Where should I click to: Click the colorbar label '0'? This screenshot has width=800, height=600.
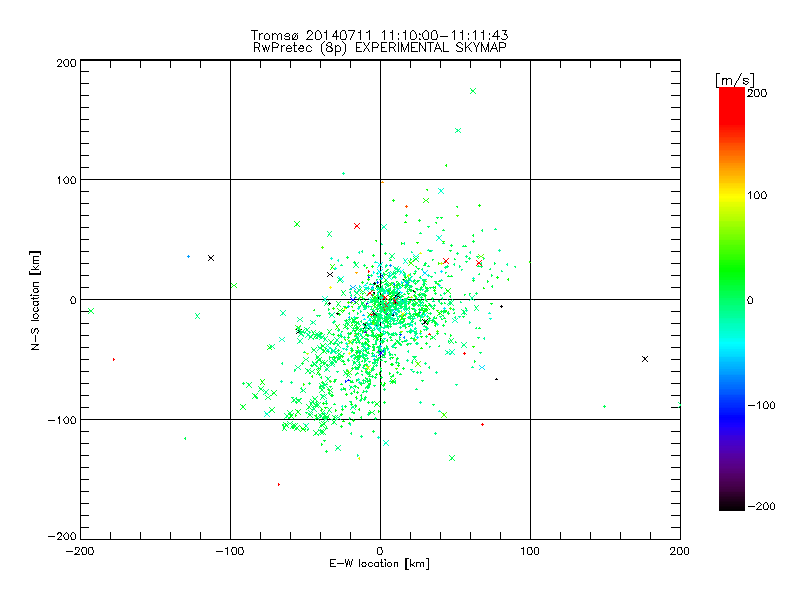click(750, 301)
